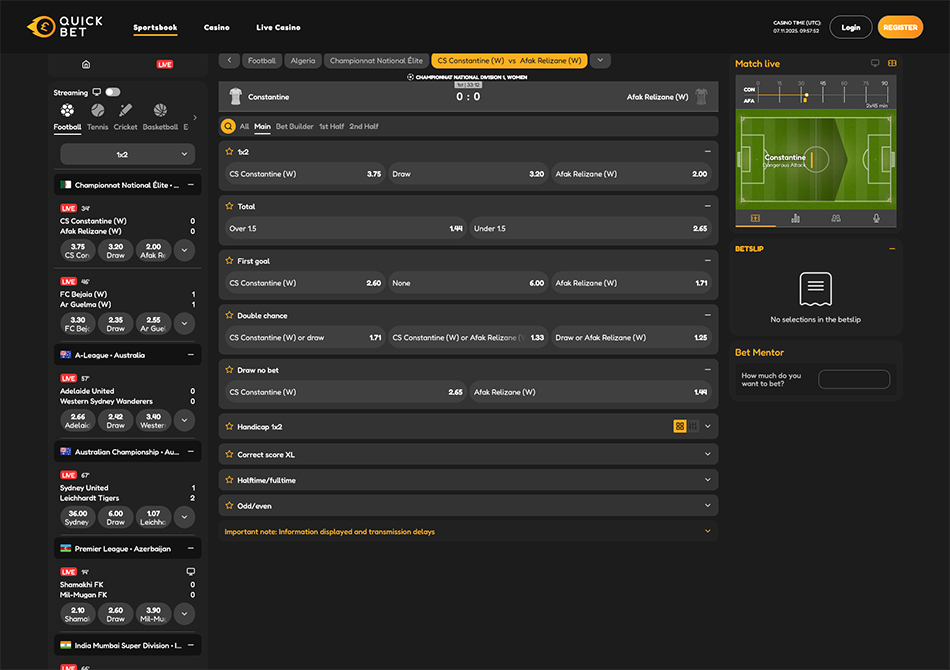Viewport: 950px width, 670px height.
Task: Open the Live Casino menu item
Action: pyautogui.click(x=278, y=28)
